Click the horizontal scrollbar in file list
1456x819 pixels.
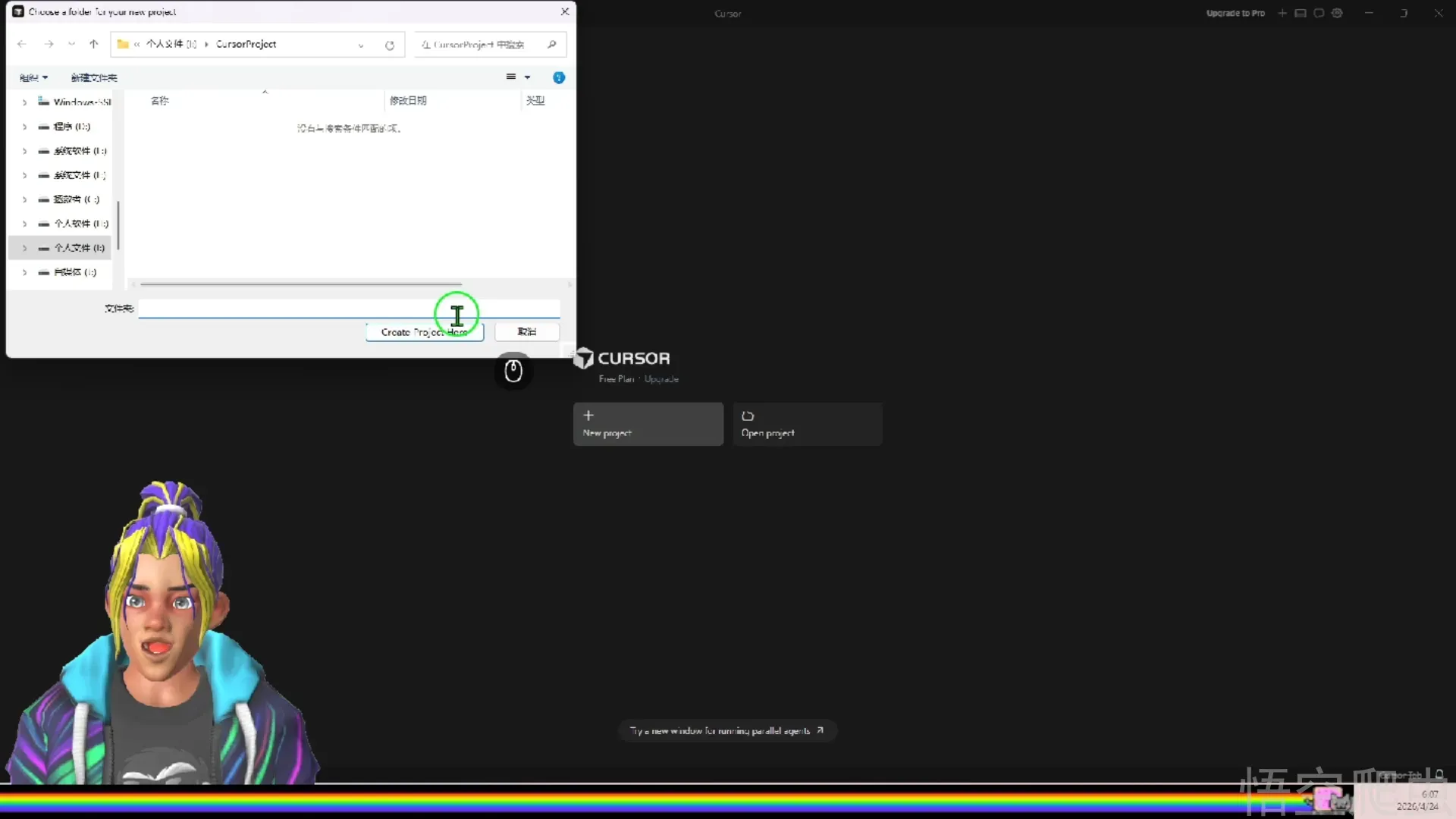(x=301, y=284)
